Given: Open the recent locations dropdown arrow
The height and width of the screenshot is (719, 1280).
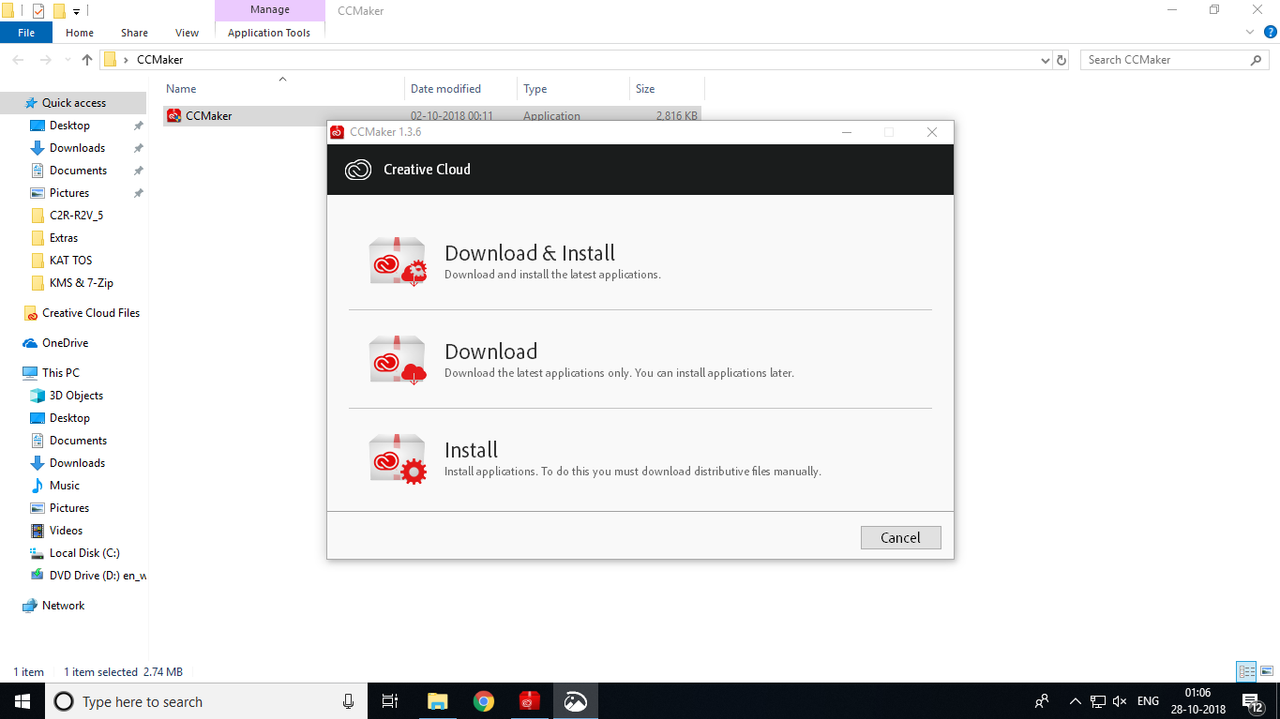Looking at the screenshot, I should [68, 60].
